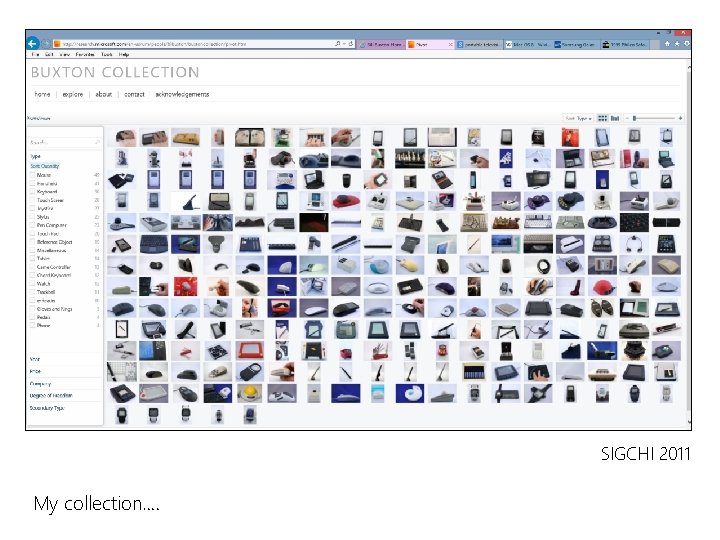The width and height of the screenshot is (720, 540).
Task: Switch to the Samsung browser tab
Action: (575, 45)
